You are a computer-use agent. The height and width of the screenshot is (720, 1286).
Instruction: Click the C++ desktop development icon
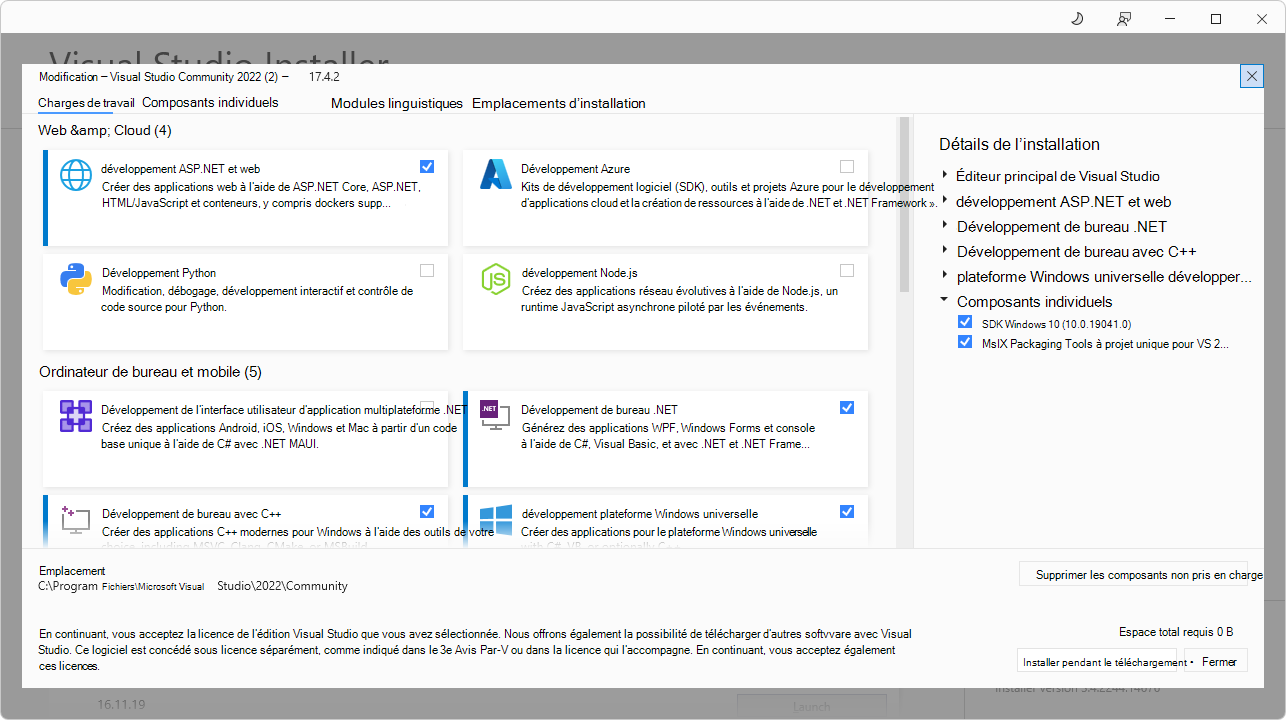pyautogui.click(x=75, y=521)
